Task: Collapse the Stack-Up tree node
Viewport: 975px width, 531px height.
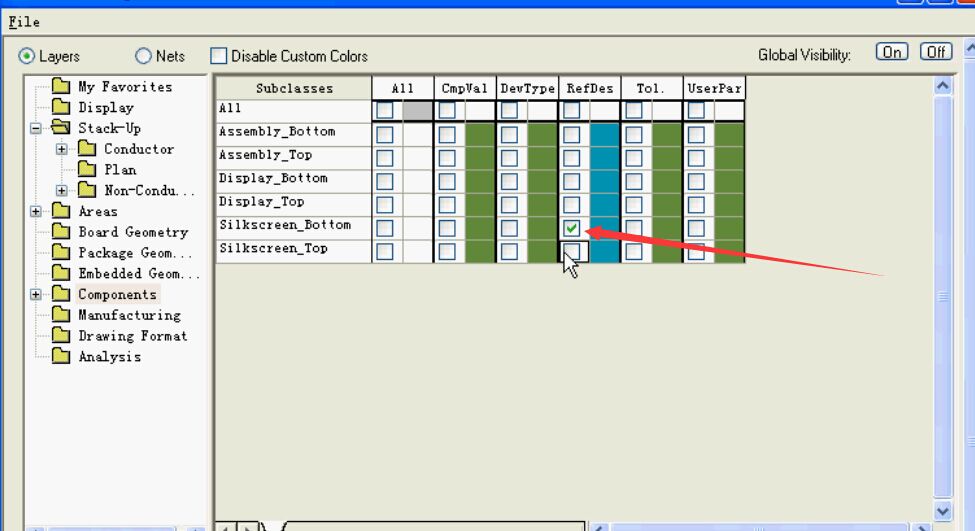Action: coord(36,128)
